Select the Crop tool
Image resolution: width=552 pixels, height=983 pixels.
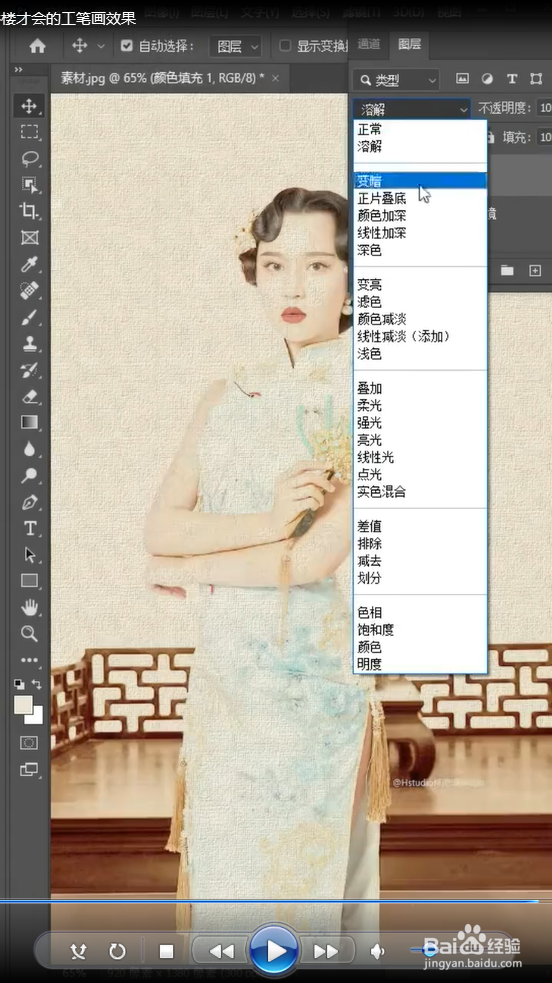click(x=29, y=211)
